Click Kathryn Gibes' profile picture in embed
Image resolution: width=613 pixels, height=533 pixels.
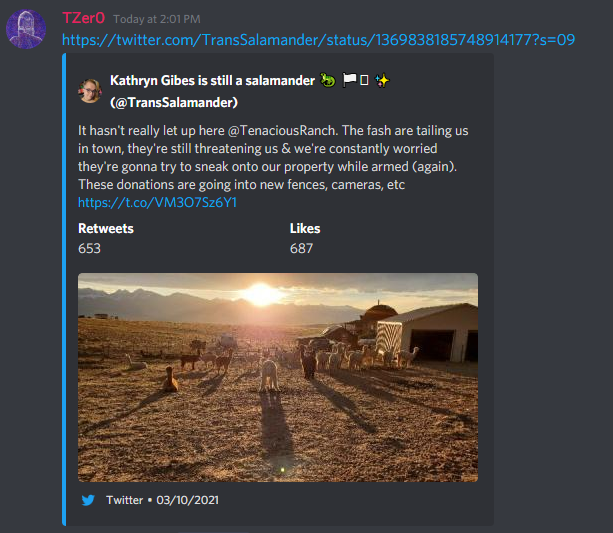point(90,91)
